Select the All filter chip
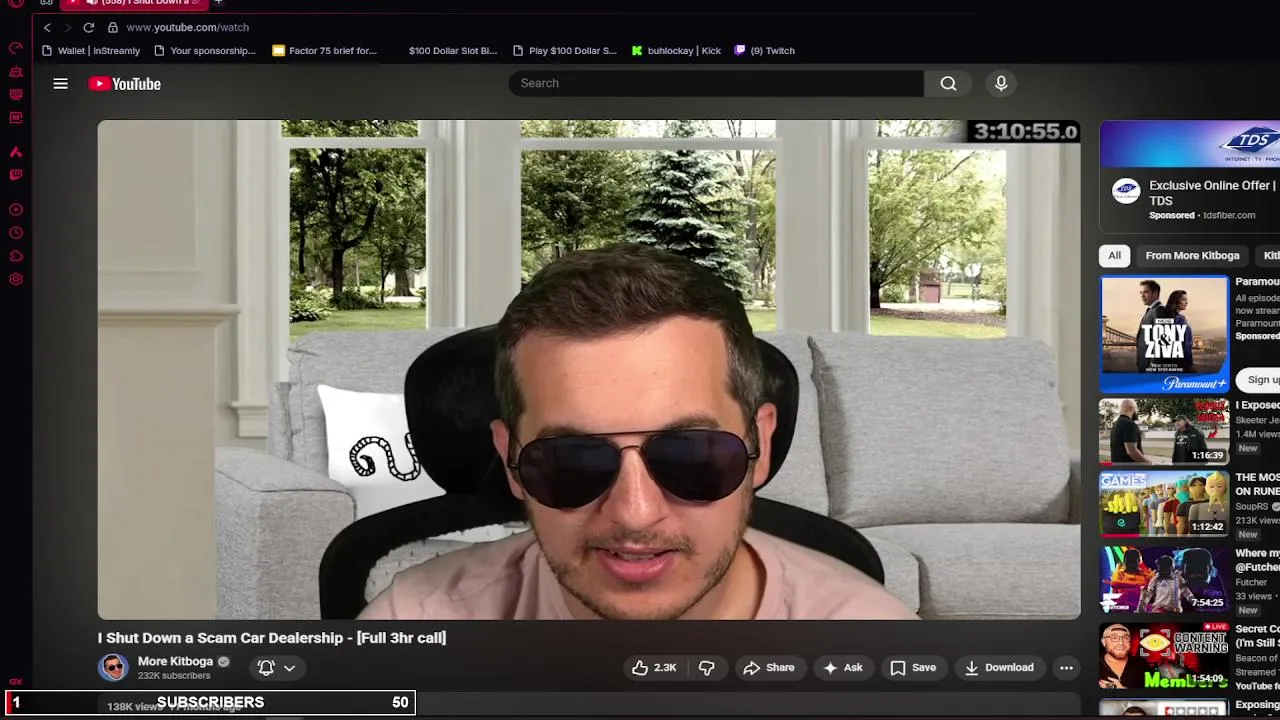The width and height of the screenshot is (1280, 720). point(1114,255)
